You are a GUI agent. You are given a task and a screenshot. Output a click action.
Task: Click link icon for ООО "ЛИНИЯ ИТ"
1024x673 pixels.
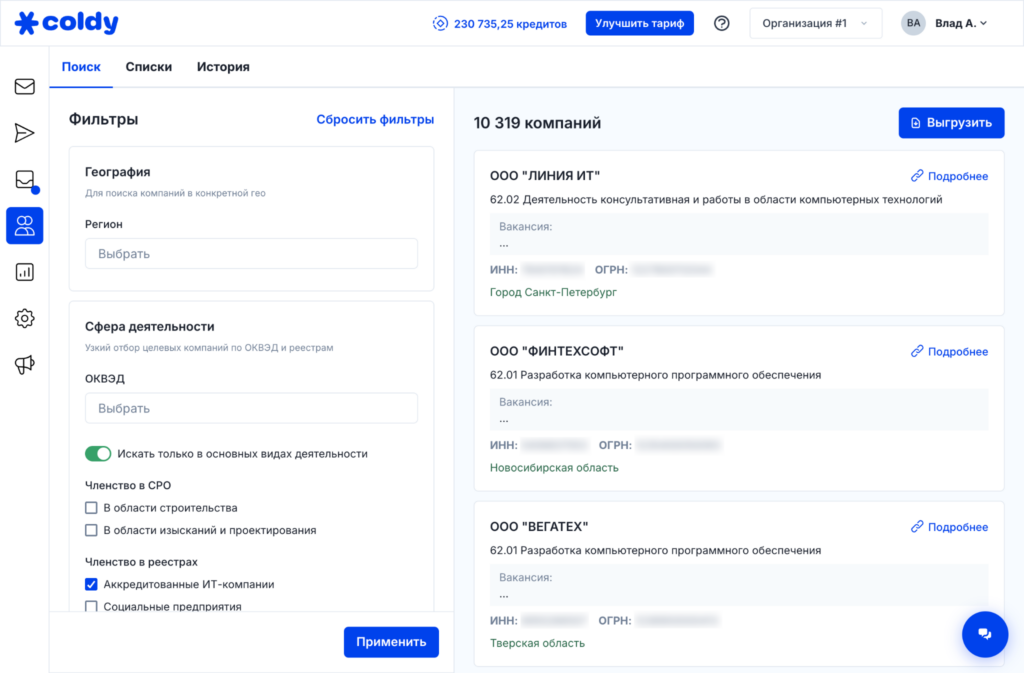pyautogui.click(x=918, y=176)
